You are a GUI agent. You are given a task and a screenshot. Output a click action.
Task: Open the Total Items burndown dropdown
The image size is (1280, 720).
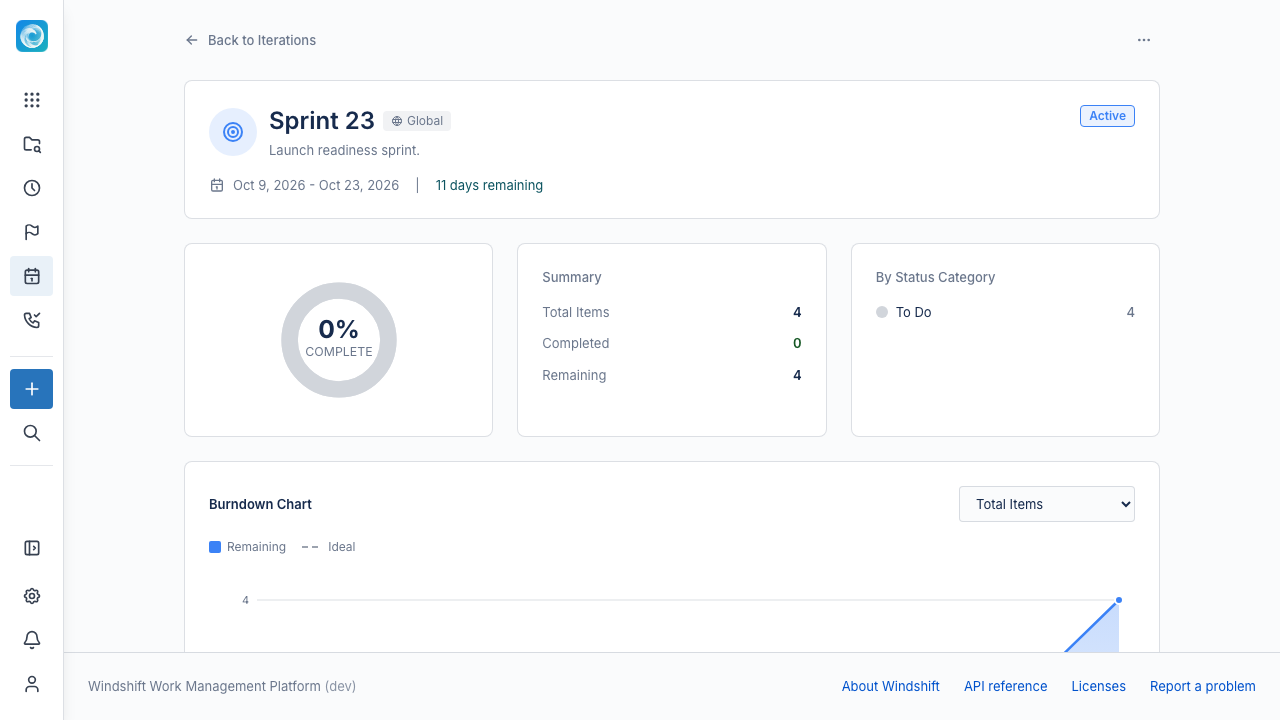point(1047,504)
